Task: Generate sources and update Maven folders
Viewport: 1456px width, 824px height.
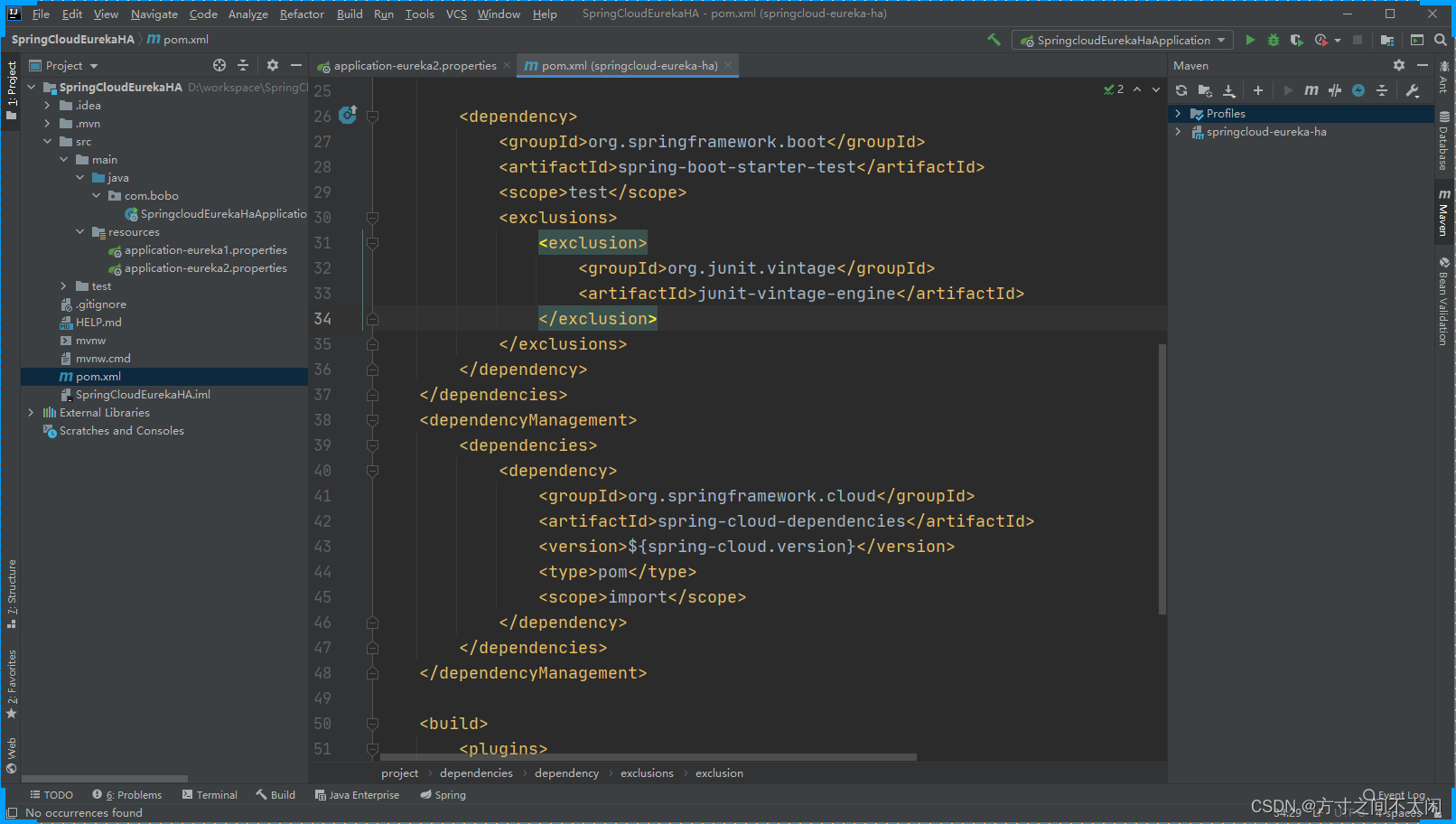Action: [1205, 90]
